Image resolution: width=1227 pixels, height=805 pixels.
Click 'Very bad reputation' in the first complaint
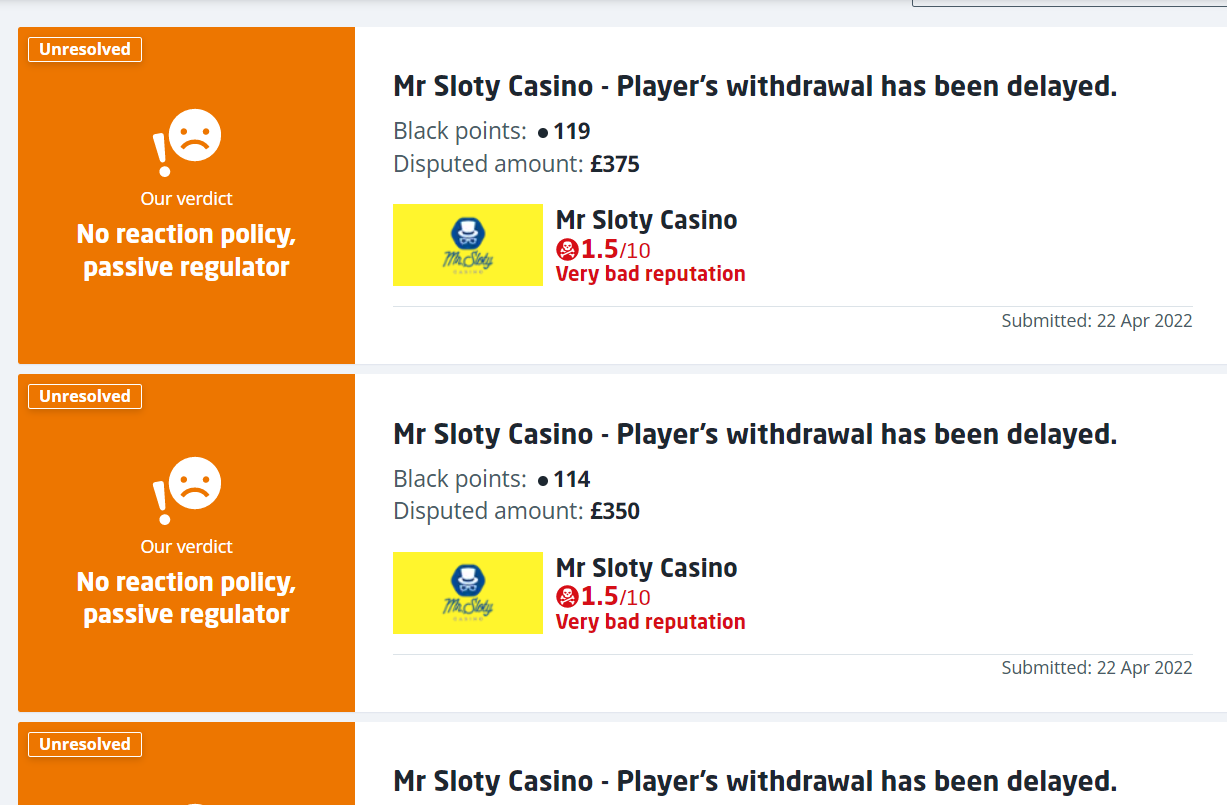coord(650,274)
